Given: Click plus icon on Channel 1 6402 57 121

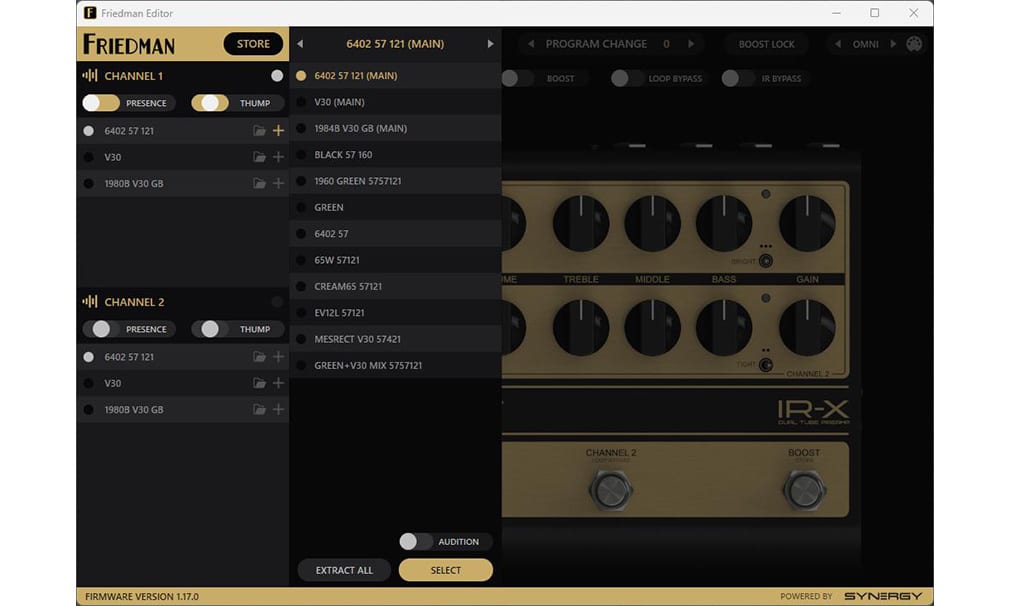Looking at the screenshot, I should coord(278,131).
